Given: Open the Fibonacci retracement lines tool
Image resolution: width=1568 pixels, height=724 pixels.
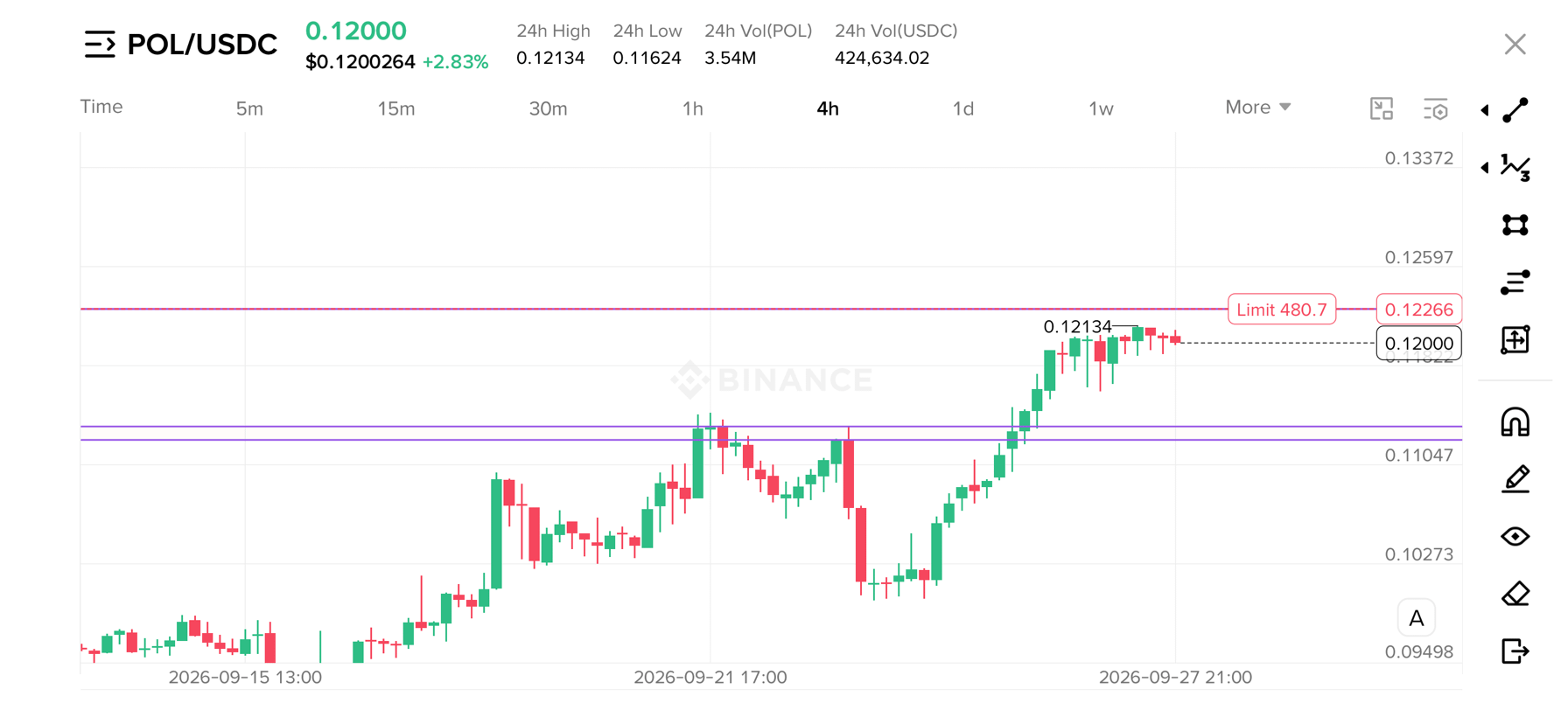Looking at the screenshot, I should (x=1515, y=282).
